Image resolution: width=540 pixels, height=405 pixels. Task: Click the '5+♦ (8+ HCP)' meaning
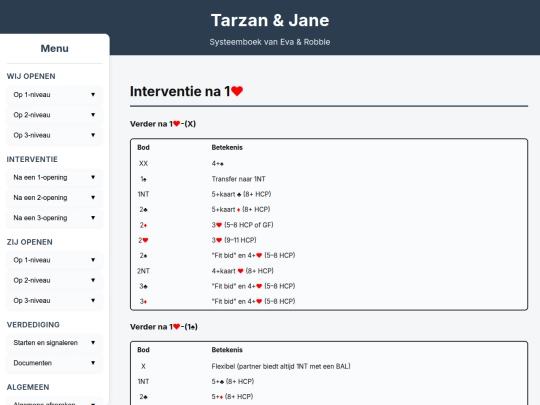pos(232,397)
